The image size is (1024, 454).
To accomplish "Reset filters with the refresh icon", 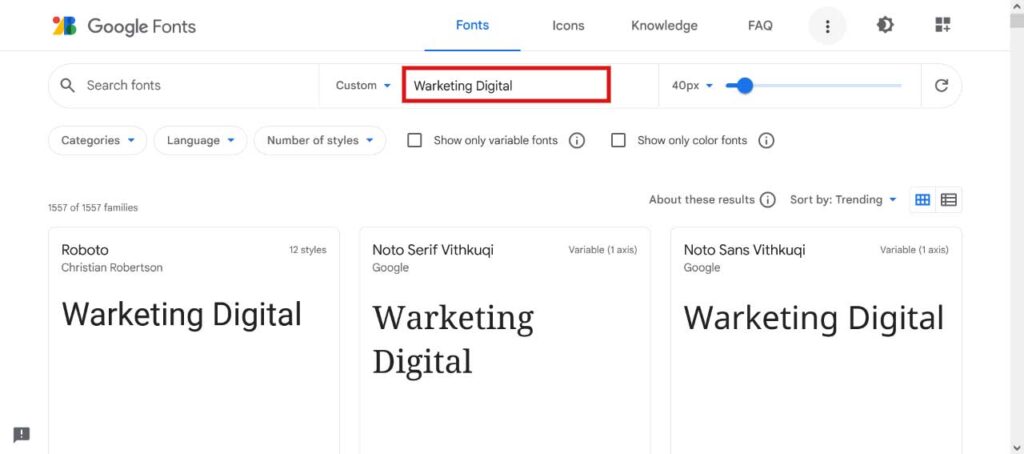I will tap(941, 86).
